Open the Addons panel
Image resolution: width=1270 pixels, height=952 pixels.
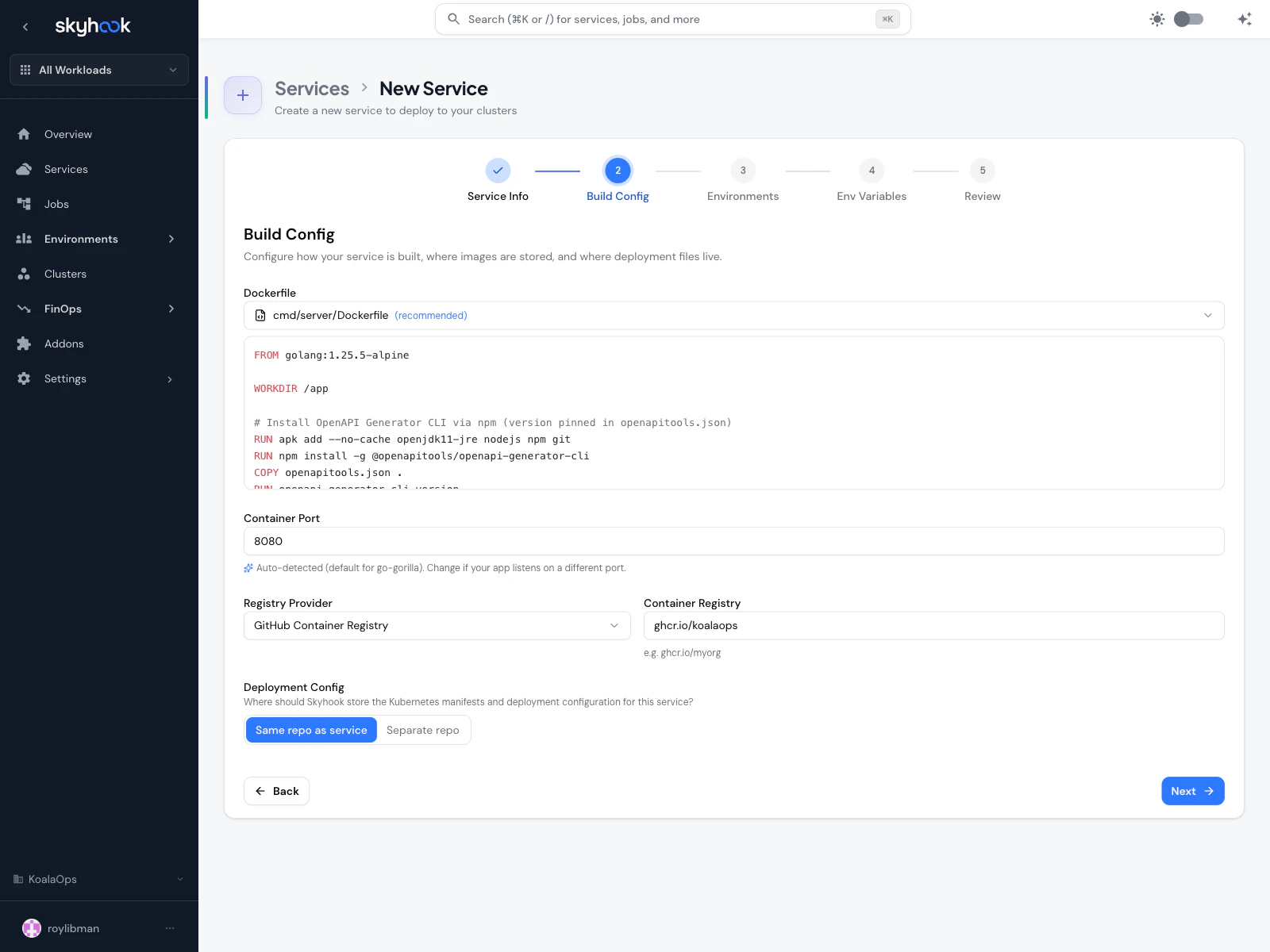point(63,343)
